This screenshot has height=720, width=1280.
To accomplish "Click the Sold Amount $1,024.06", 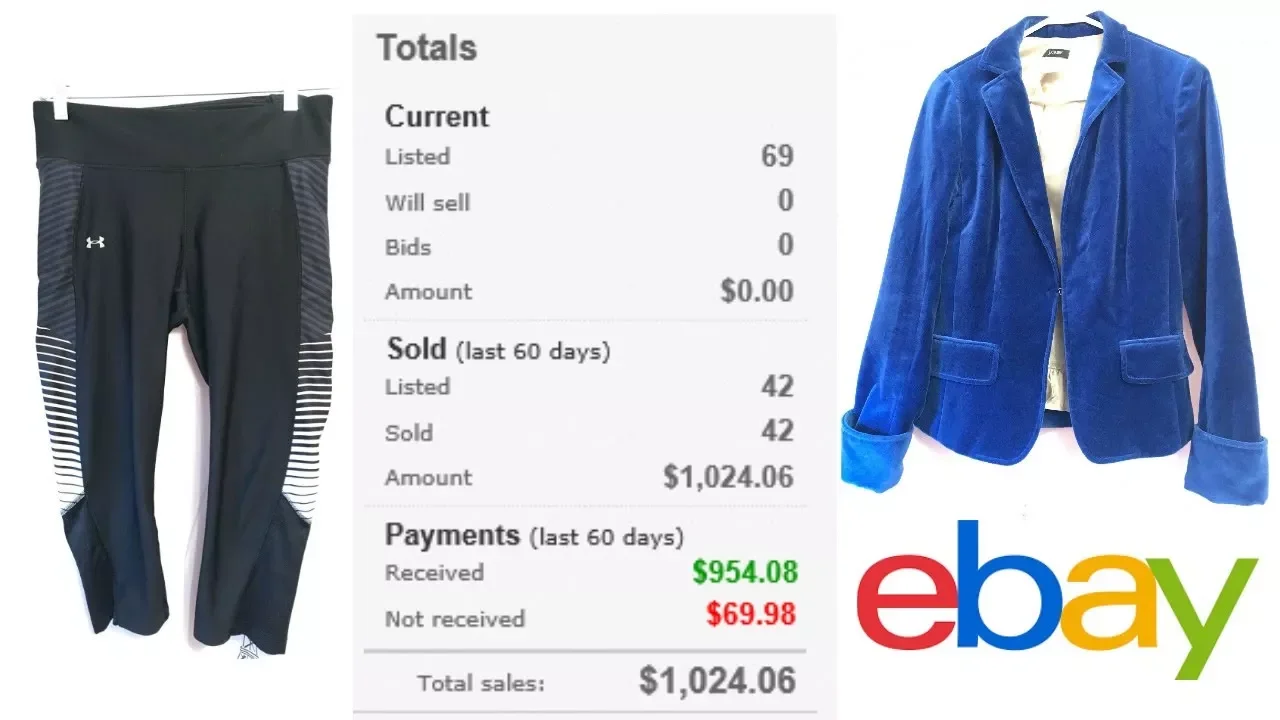I will (729, 477).
